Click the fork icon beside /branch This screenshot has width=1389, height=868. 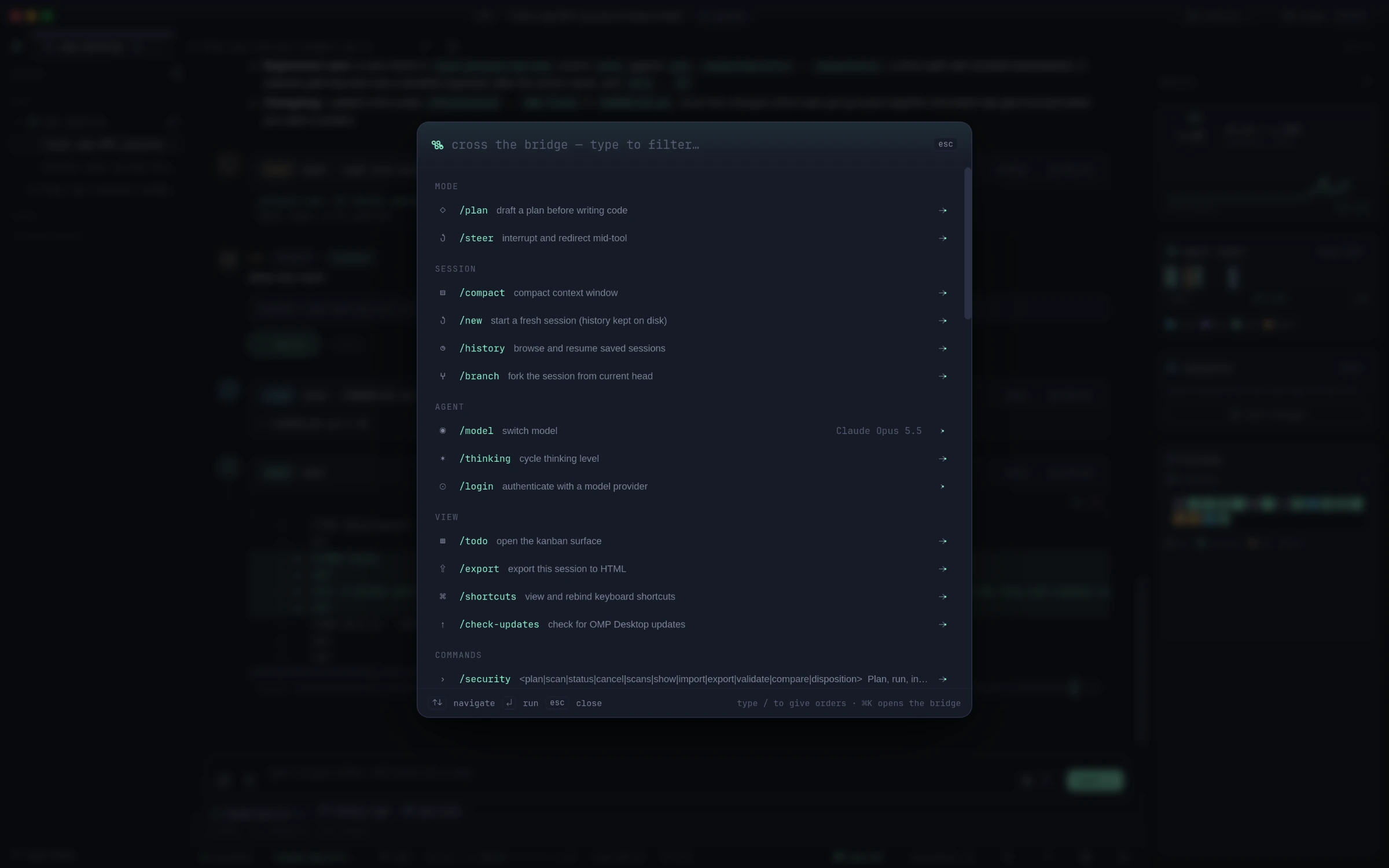443,376
